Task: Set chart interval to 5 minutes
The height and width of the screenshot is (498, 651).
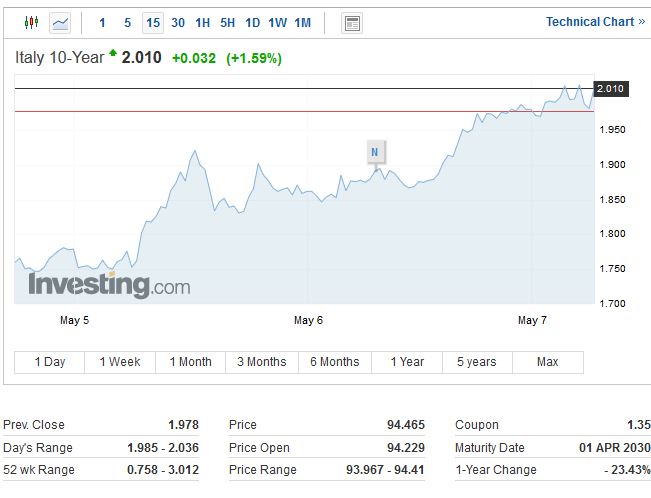Action: pyautogui.click(x=127, y=22)
